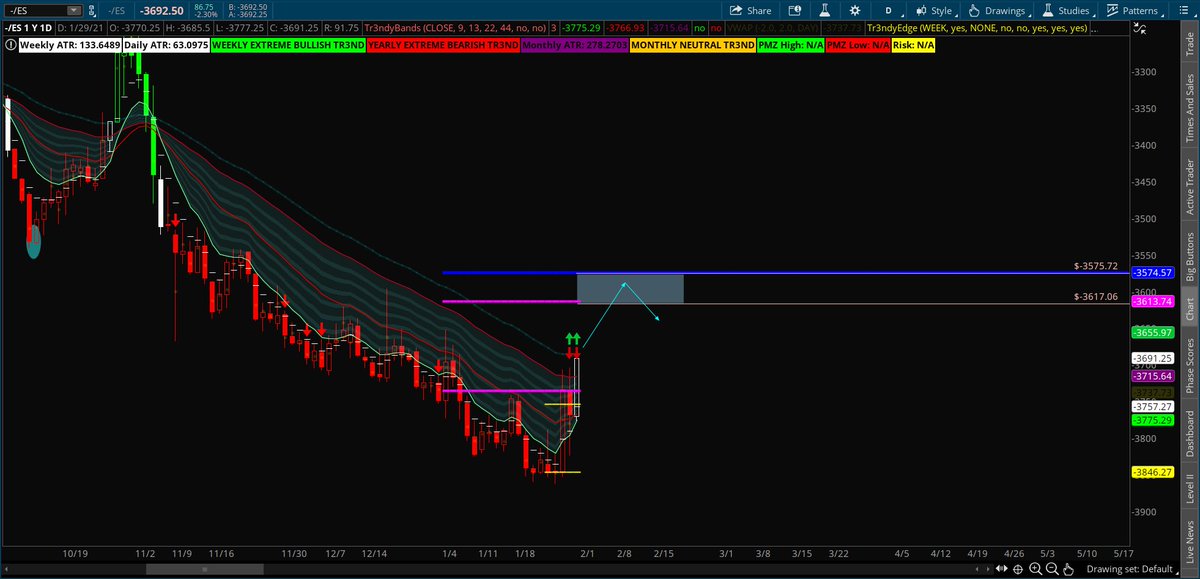This screenshot has width=1200, height=579.
Task: Select the gray rectangle drawing zone
Action: 630,288
